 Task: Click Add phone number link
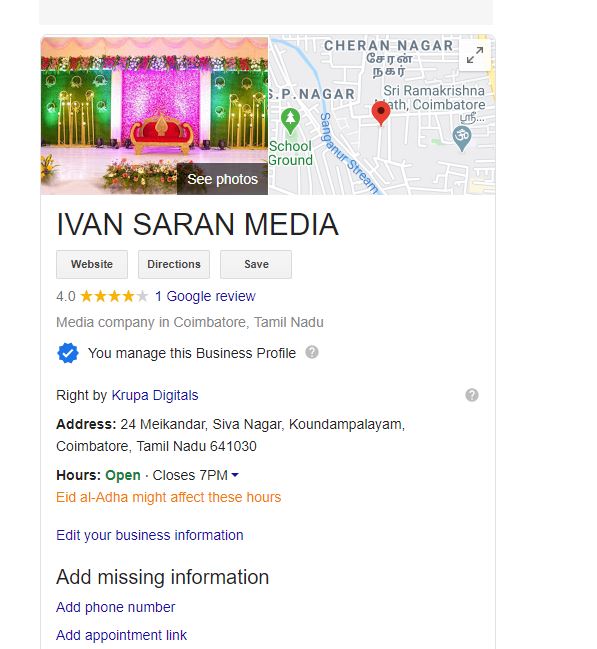pyautogui.click(x=116, y=607)
